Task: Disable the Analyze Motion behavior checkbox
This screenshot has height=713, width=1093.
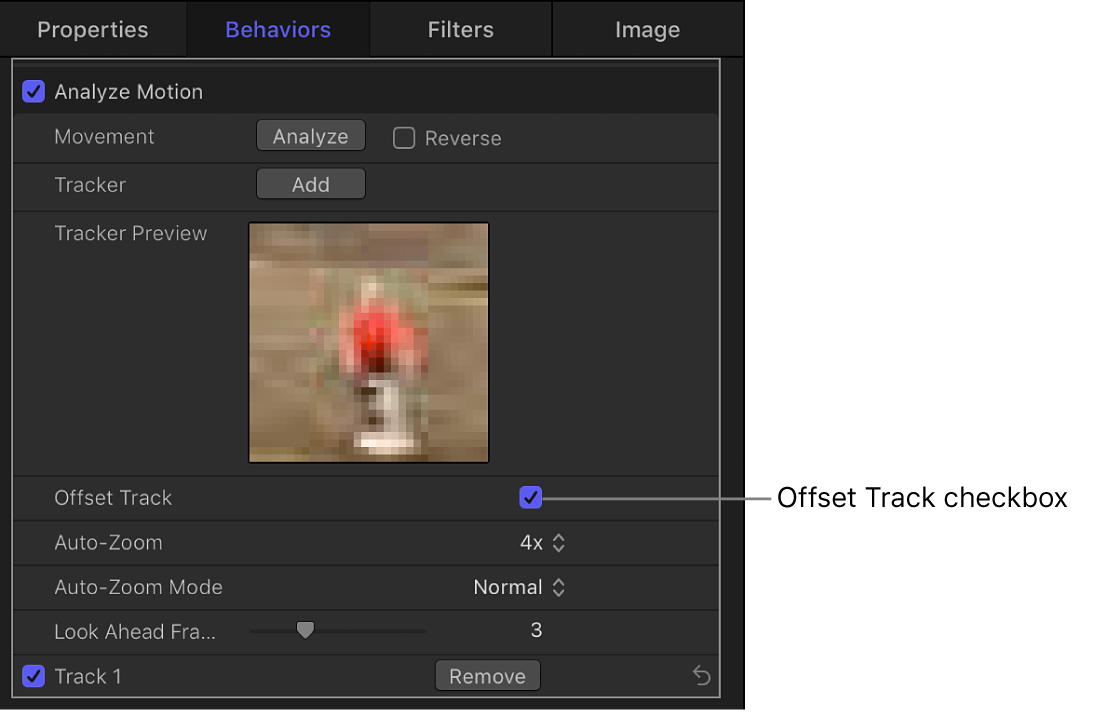Action: pyautogui.click(x=34, y=92)
